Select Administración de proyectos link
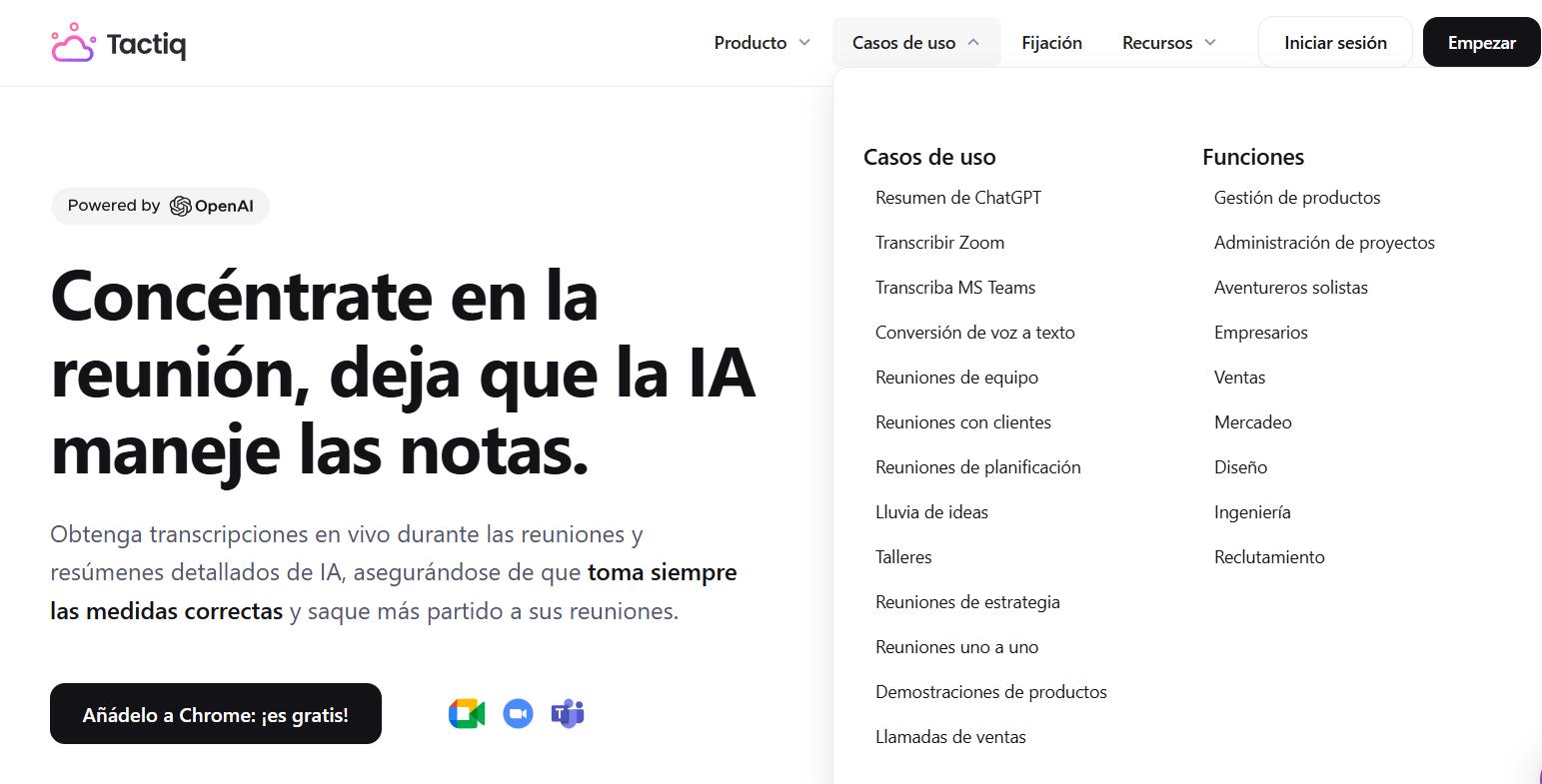Image resolution: width=1542 pixels, height=784 pixels. (1324, 243)
